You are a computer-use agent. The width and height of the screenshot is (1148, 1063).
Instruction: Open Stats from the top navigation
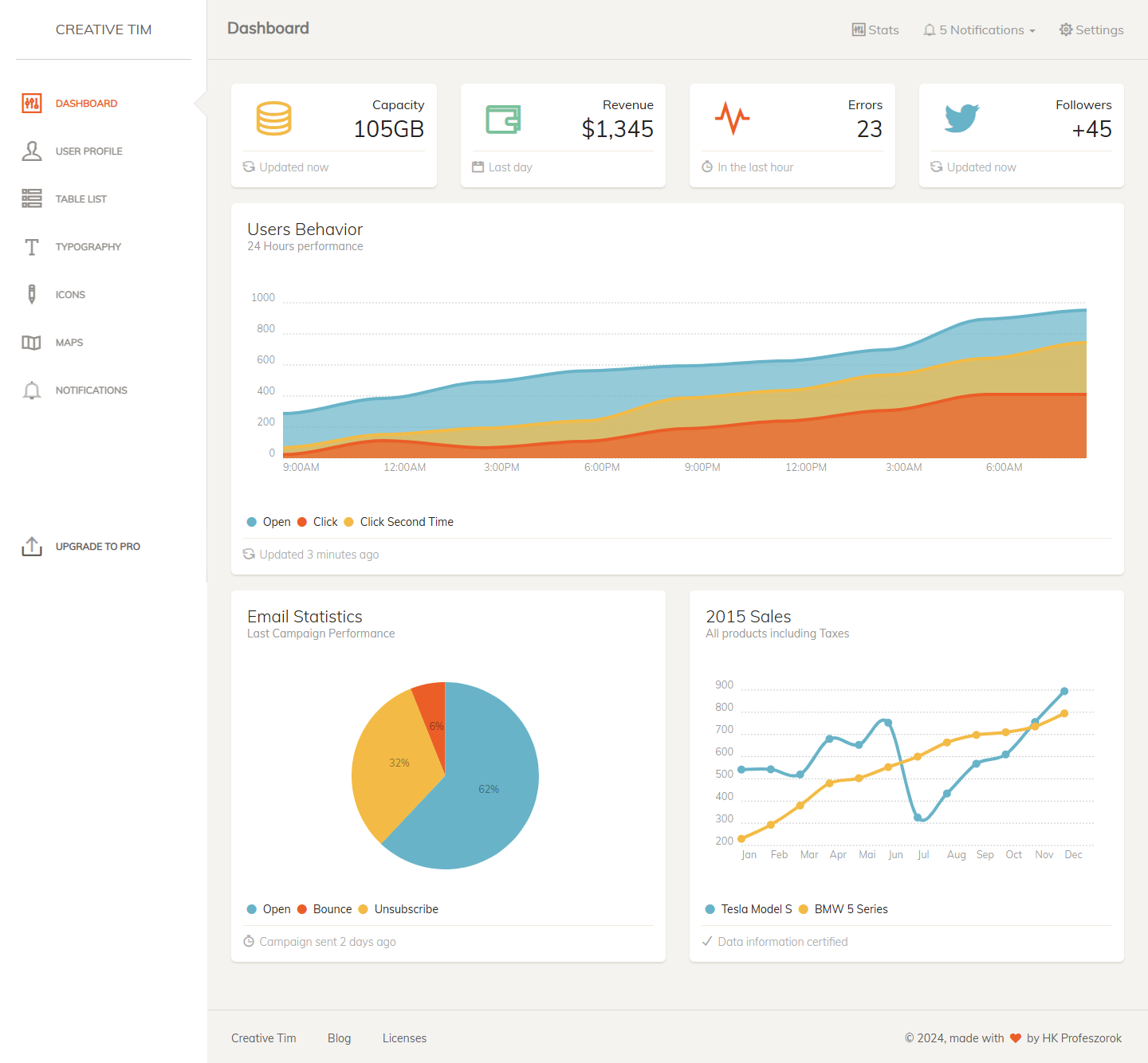(x=875, y=29)
